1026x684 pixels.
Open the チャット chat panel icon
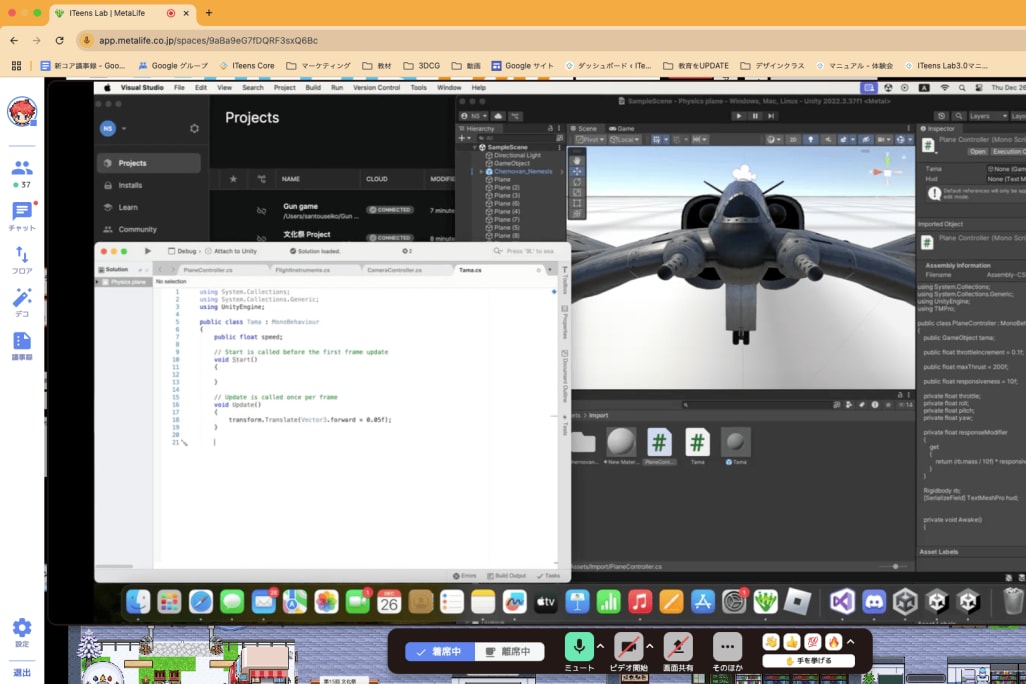(x=22, y=212)
